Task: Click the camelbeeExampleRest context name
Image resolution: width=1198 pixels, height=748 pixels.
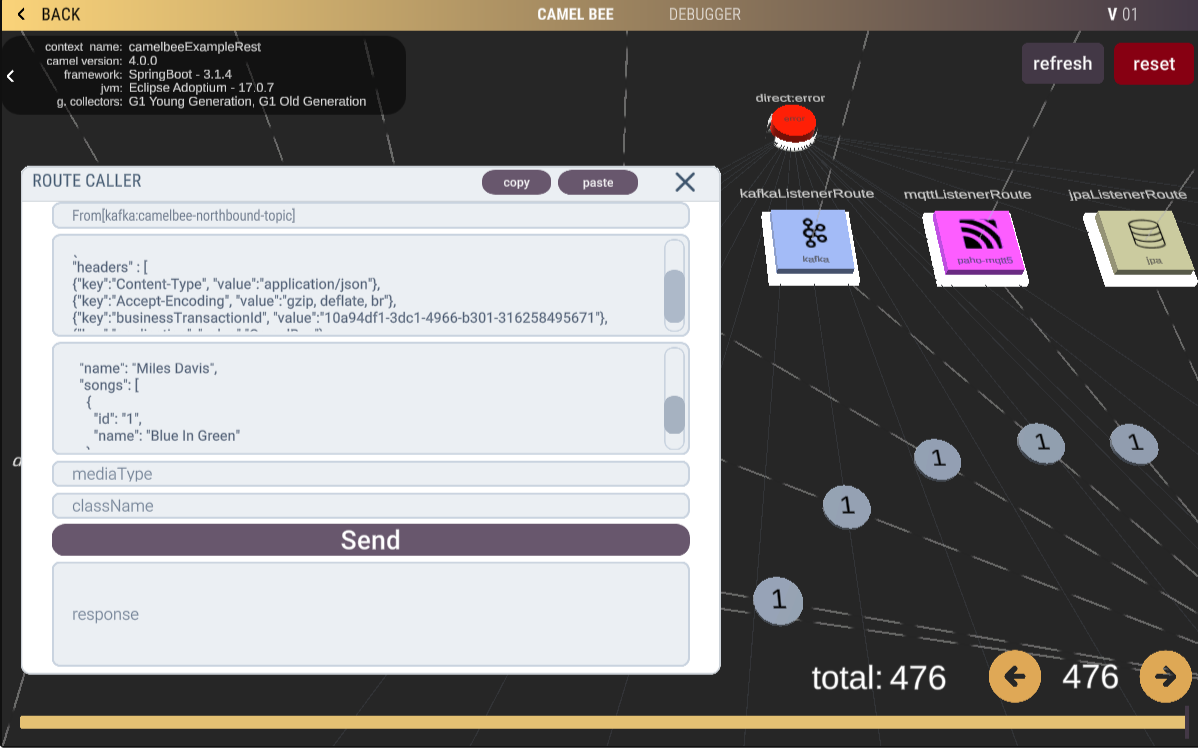Action: [195, 47]
